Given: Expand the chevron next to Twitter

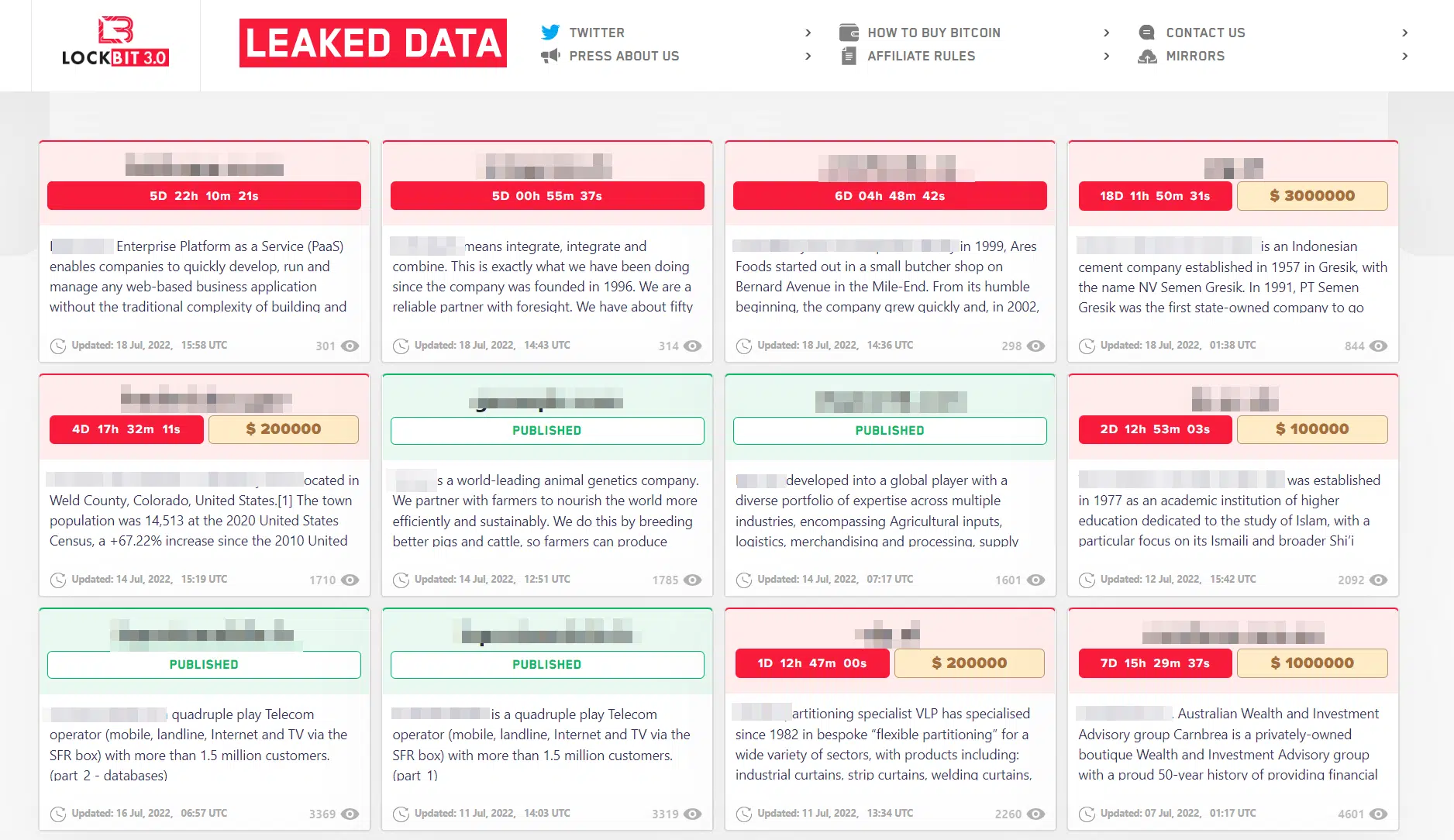Looking at the screenshot, I should point(808,33).
